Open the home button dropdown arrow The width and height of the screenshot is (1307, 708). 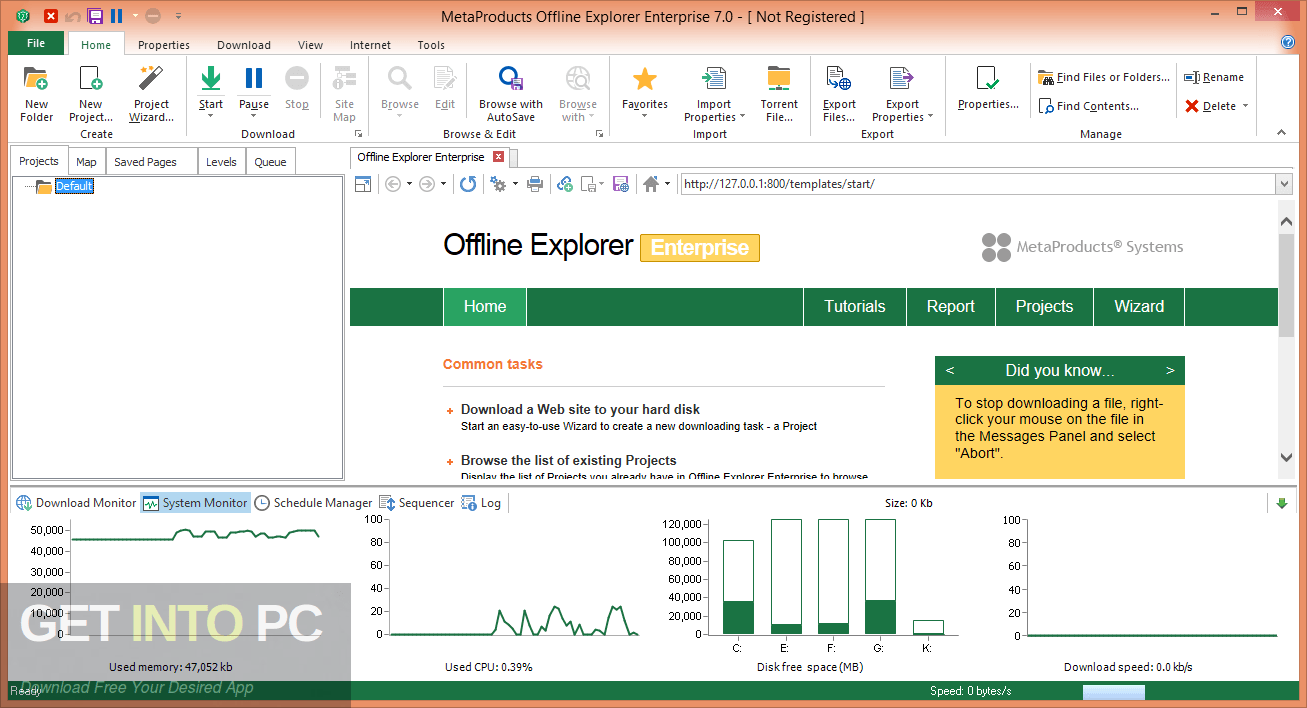pos(667,184)
